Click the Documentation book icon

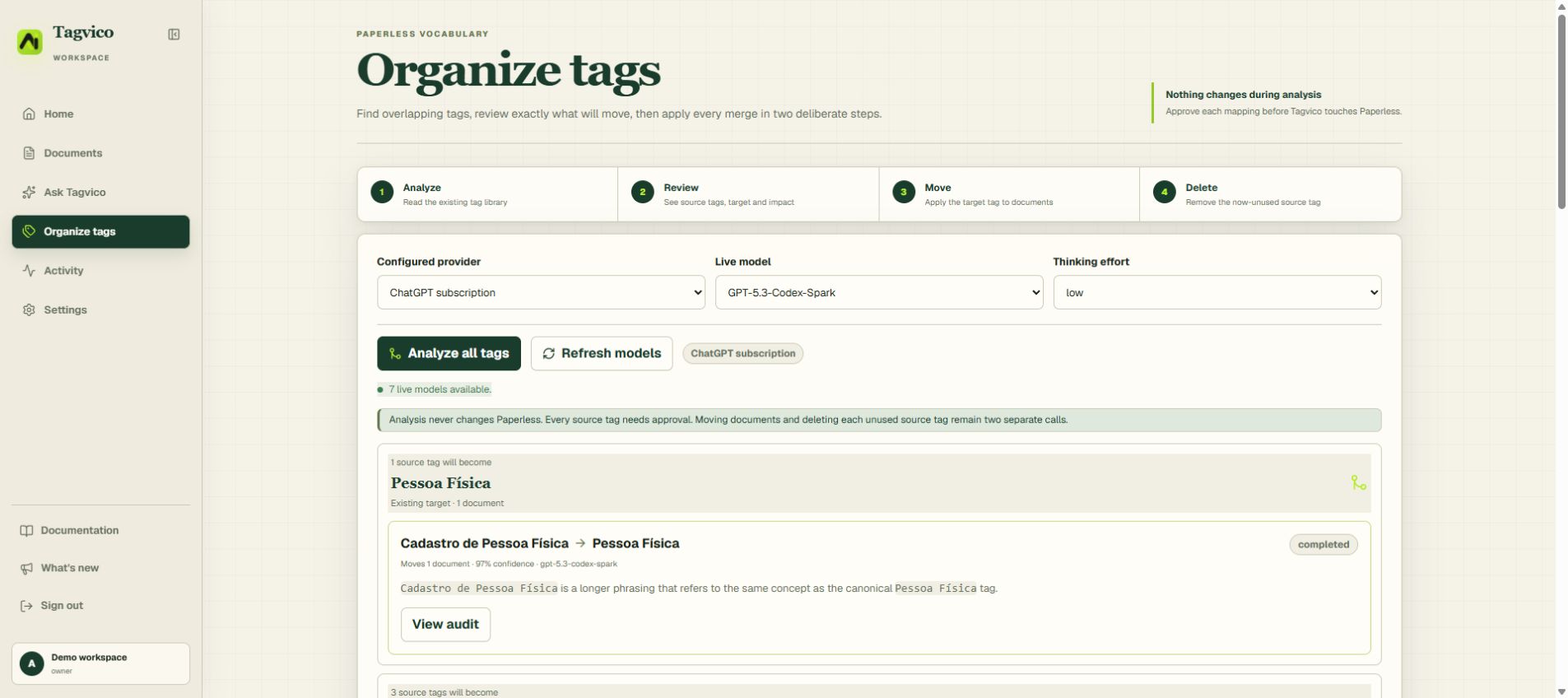point(26,531)
